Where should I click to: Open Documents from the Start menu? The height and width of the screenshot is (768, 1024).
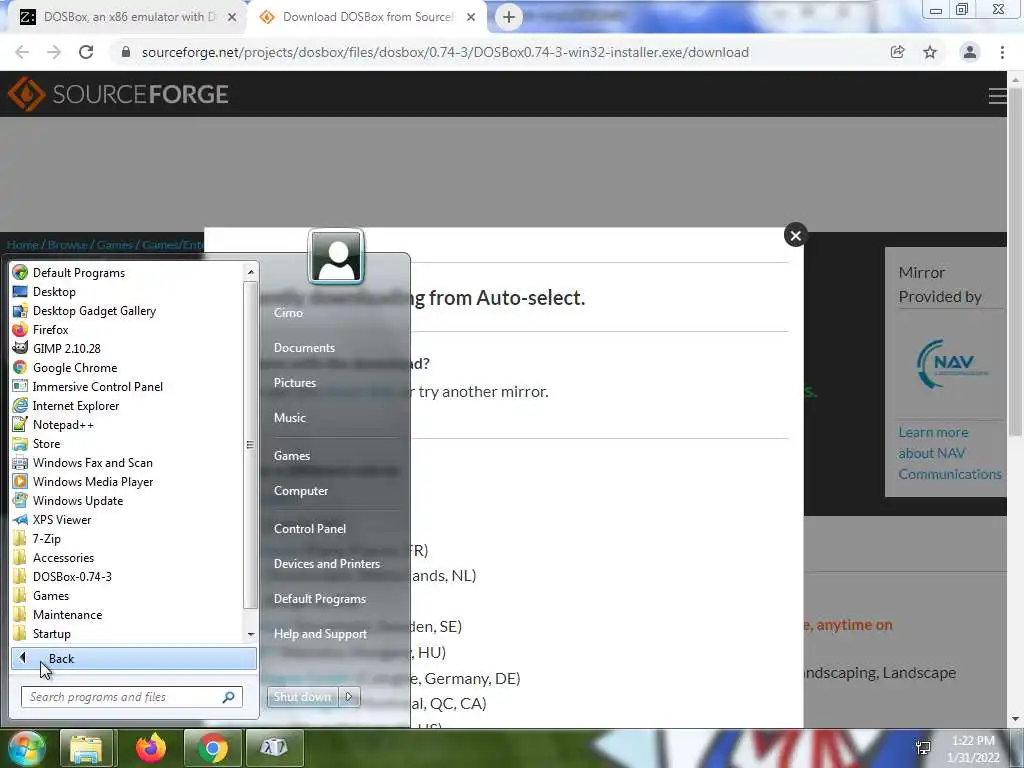[x=304, y=347]
